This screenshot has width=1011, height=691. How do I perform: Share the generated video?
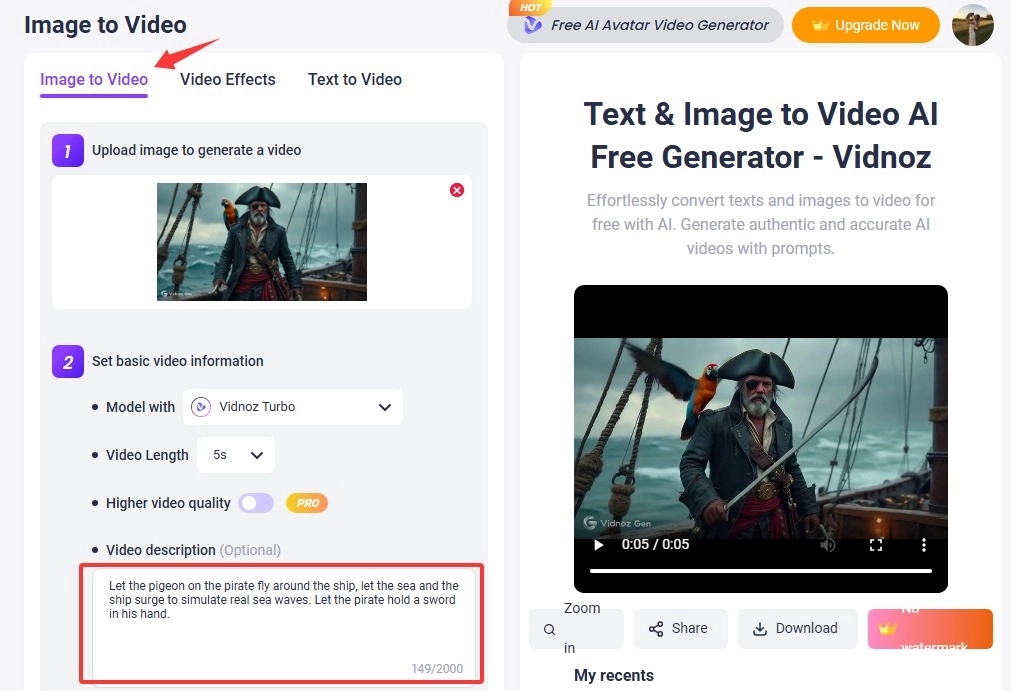tap(680, 628)
